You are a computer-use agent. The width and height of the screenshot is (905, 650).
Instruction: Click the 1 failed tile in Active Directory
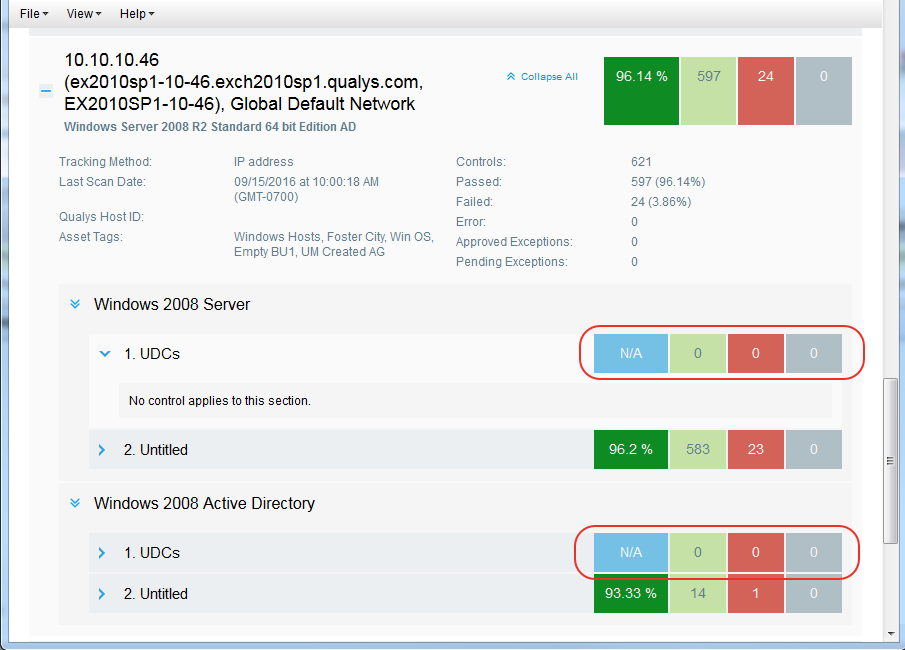(756, 593)
